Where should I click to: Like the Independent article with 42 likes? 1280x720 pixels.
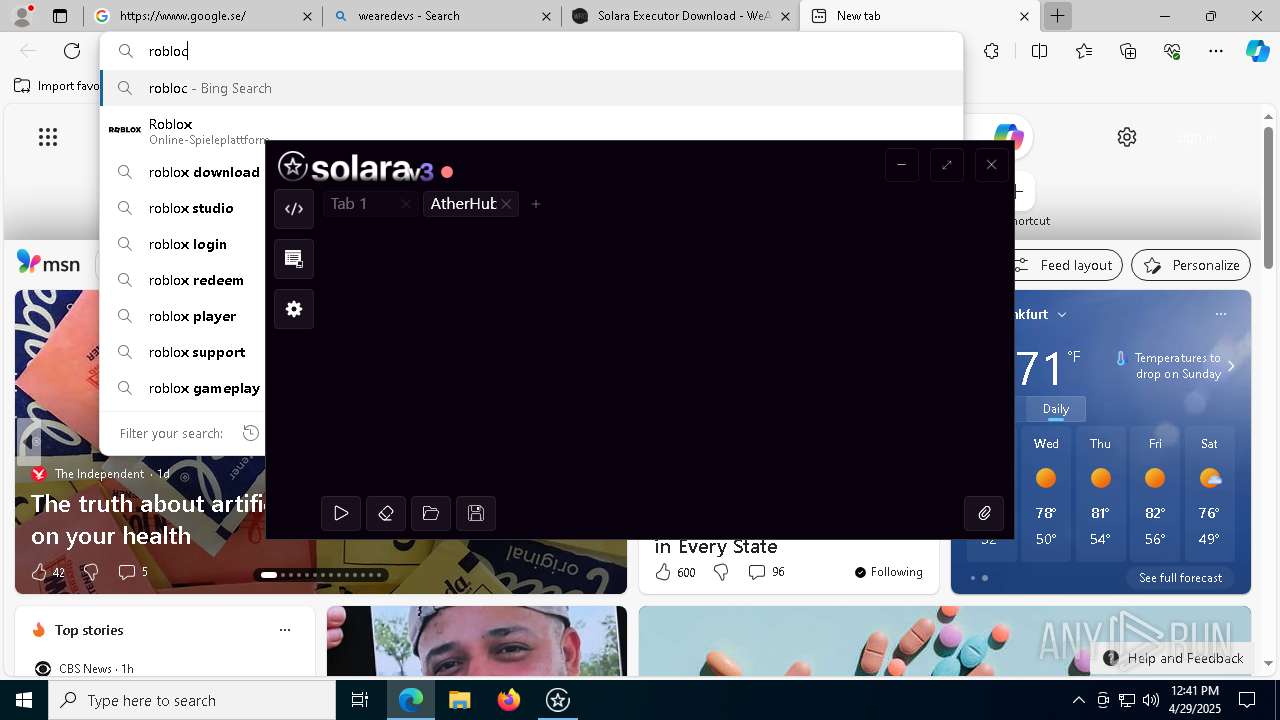tap(47, 572)
